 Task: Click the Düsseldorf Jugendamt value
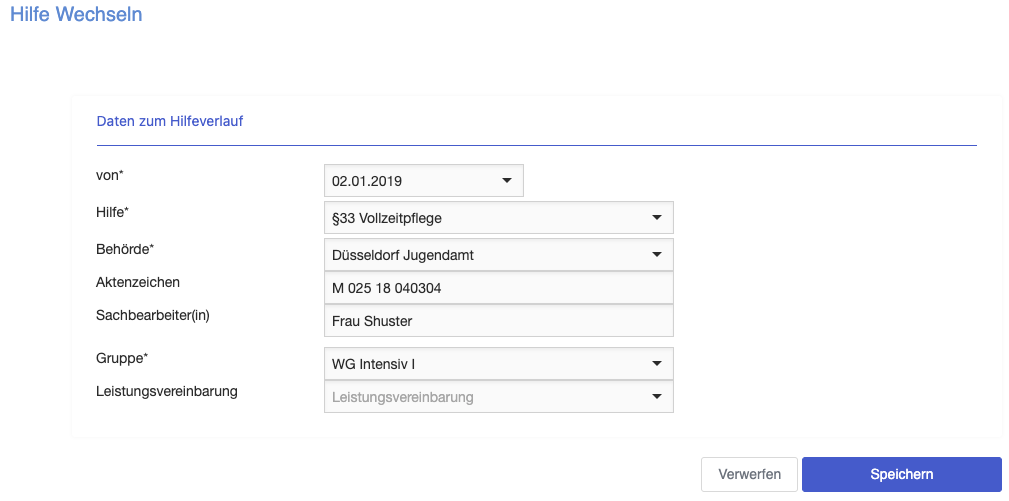[403, 255]
